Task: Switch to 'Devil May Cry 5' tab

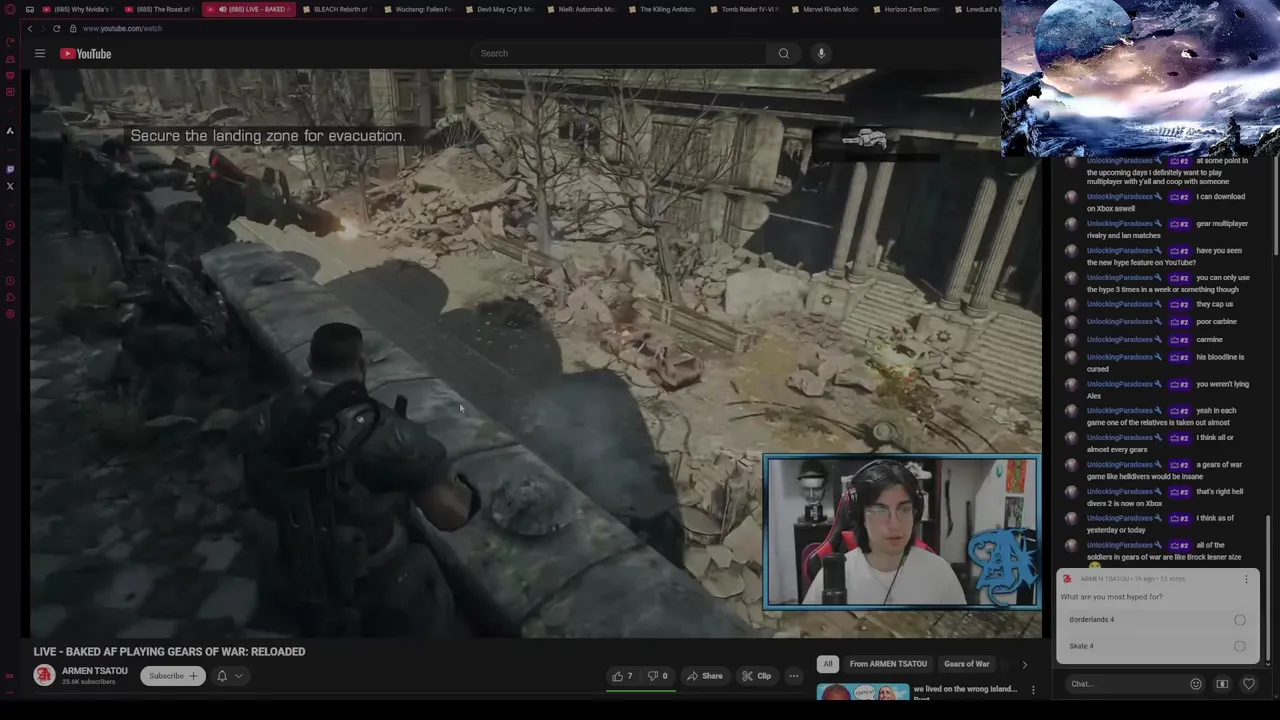Action: click(x=498, y=9)
